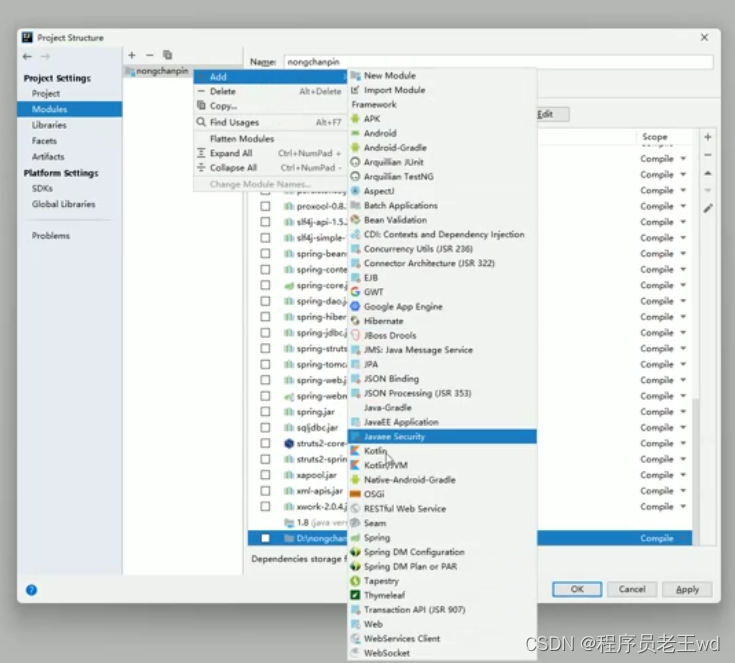735x663 pixels.
Task: Choose the Android framework
Action: (442, 133)
